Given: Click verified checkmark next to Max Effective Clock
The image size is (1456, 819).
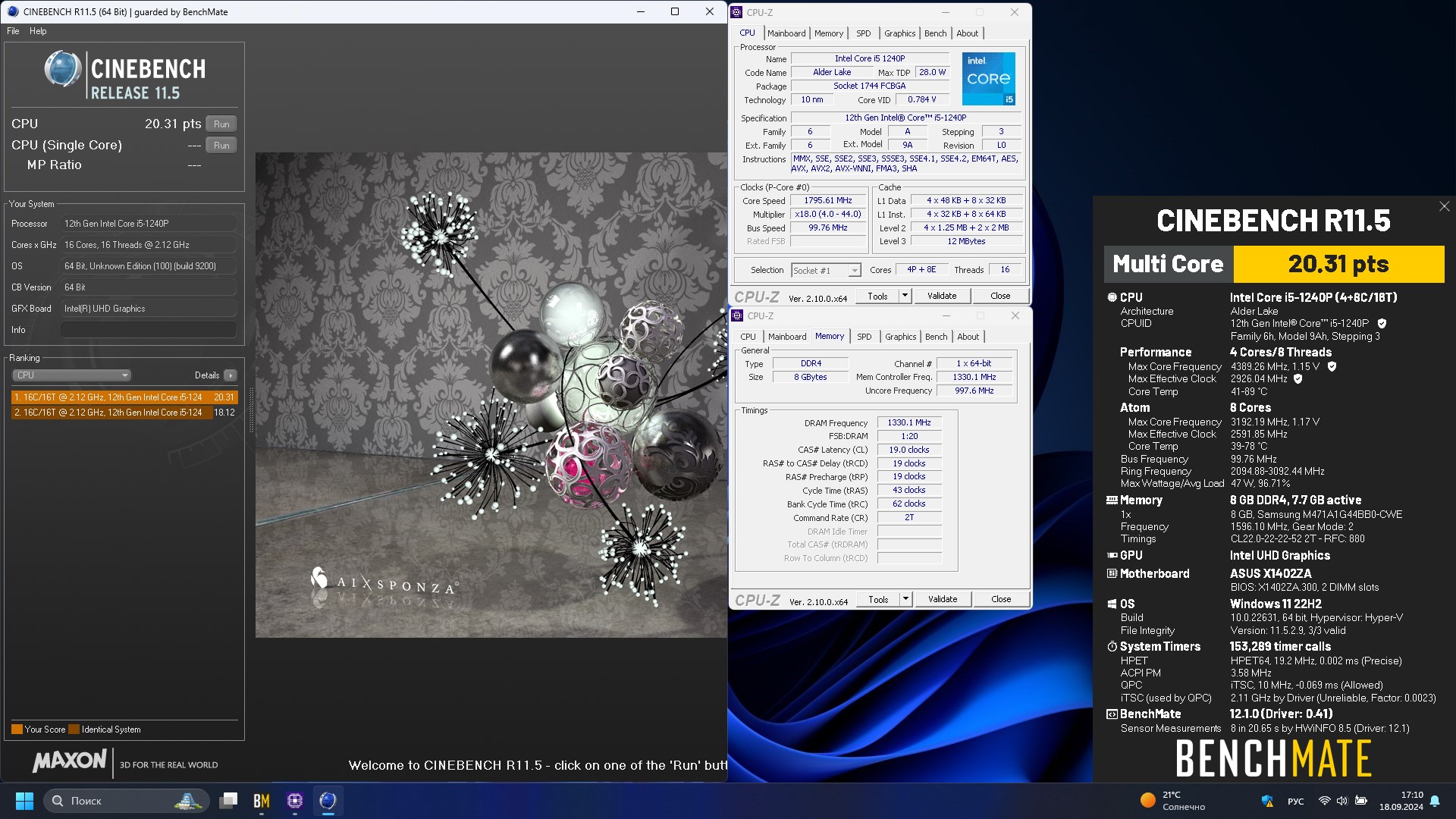Looking at the screenshot, I should tap(1298, 378).
